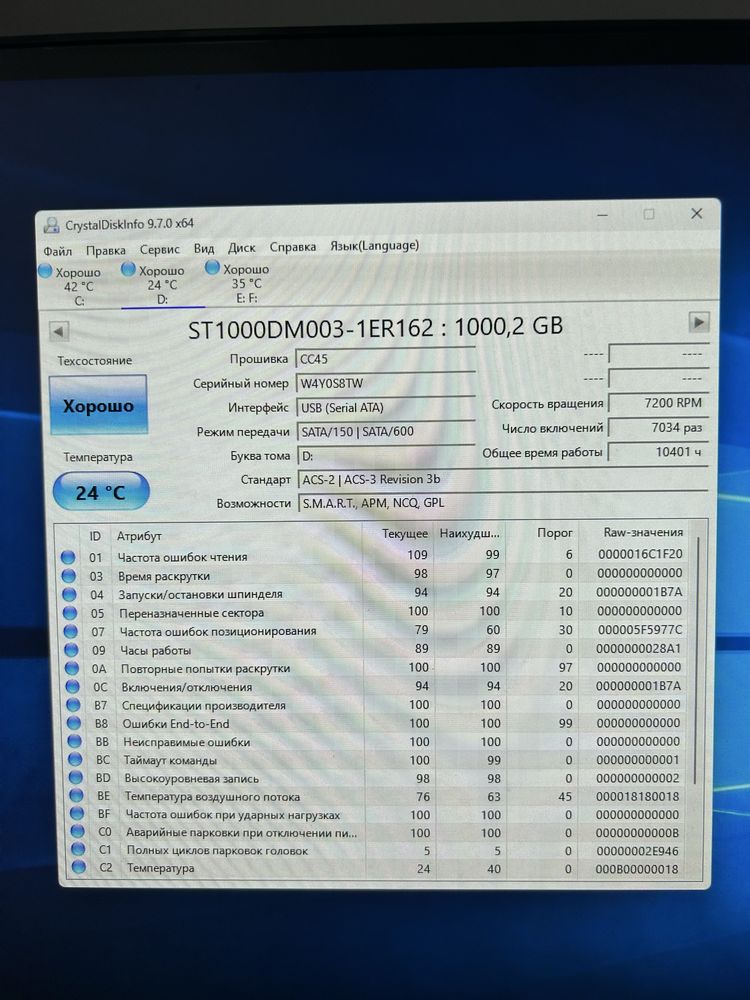Click the ID column header
Screen dimensions: 750x1000
[x=95, y=536]
